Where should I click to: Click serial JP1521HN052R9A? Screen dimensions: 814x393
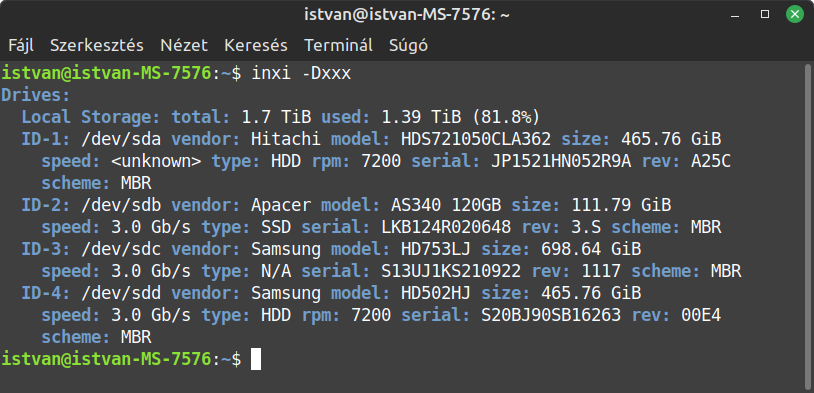[x=561, y=161]
